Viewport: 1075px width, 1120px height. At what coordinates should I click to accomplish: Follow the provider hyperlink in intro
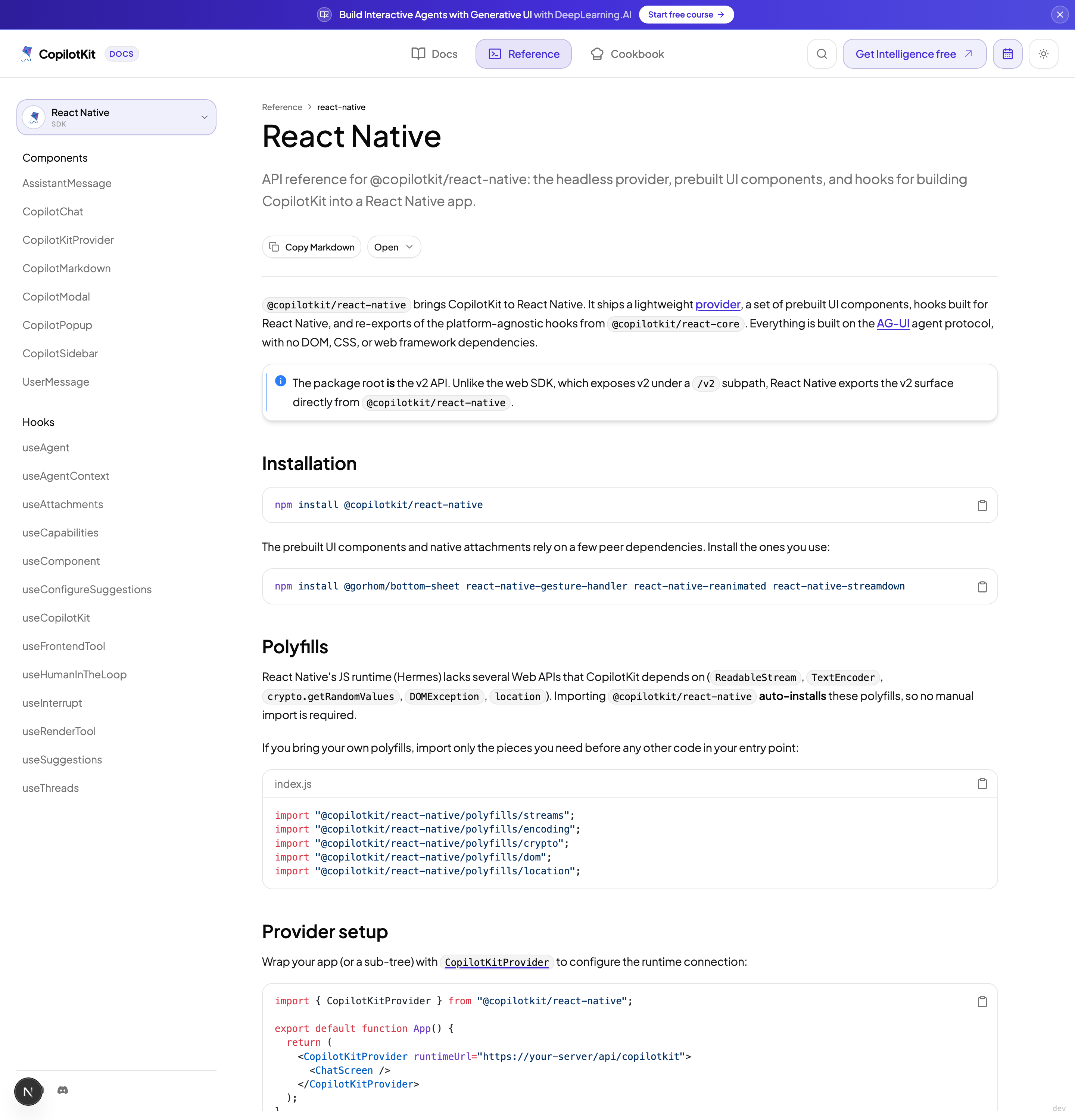point(717,305)
